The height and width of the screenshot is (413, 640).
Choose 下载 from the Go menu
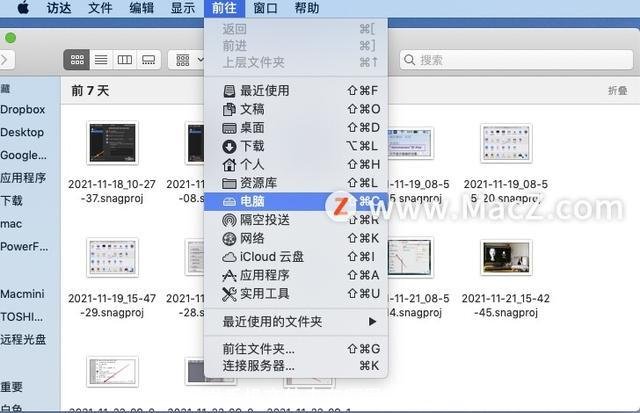click(296, 146)
